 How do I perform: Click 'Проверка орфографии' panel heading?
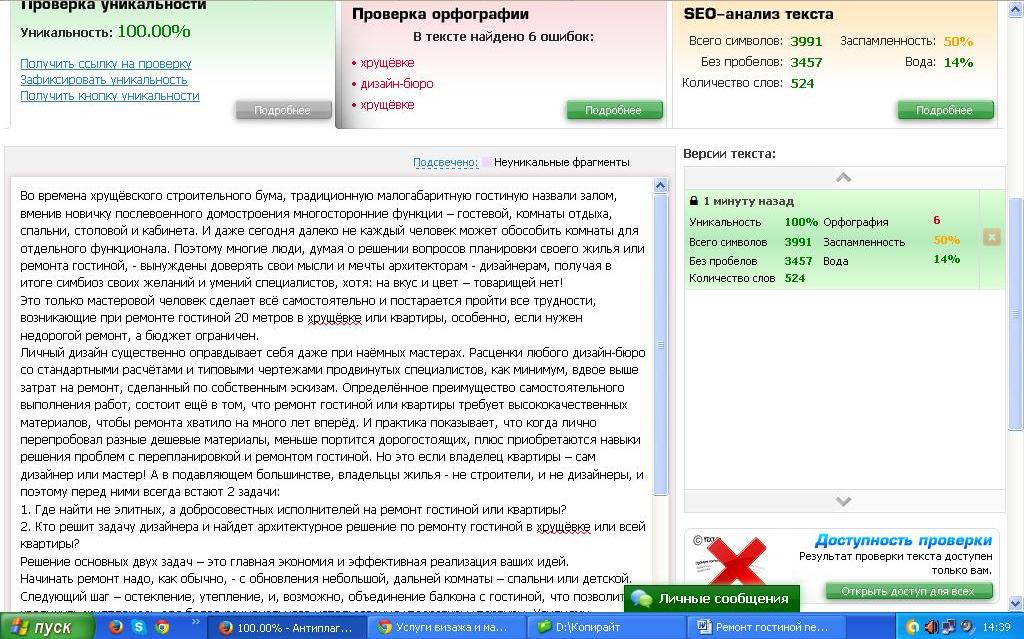440,14
